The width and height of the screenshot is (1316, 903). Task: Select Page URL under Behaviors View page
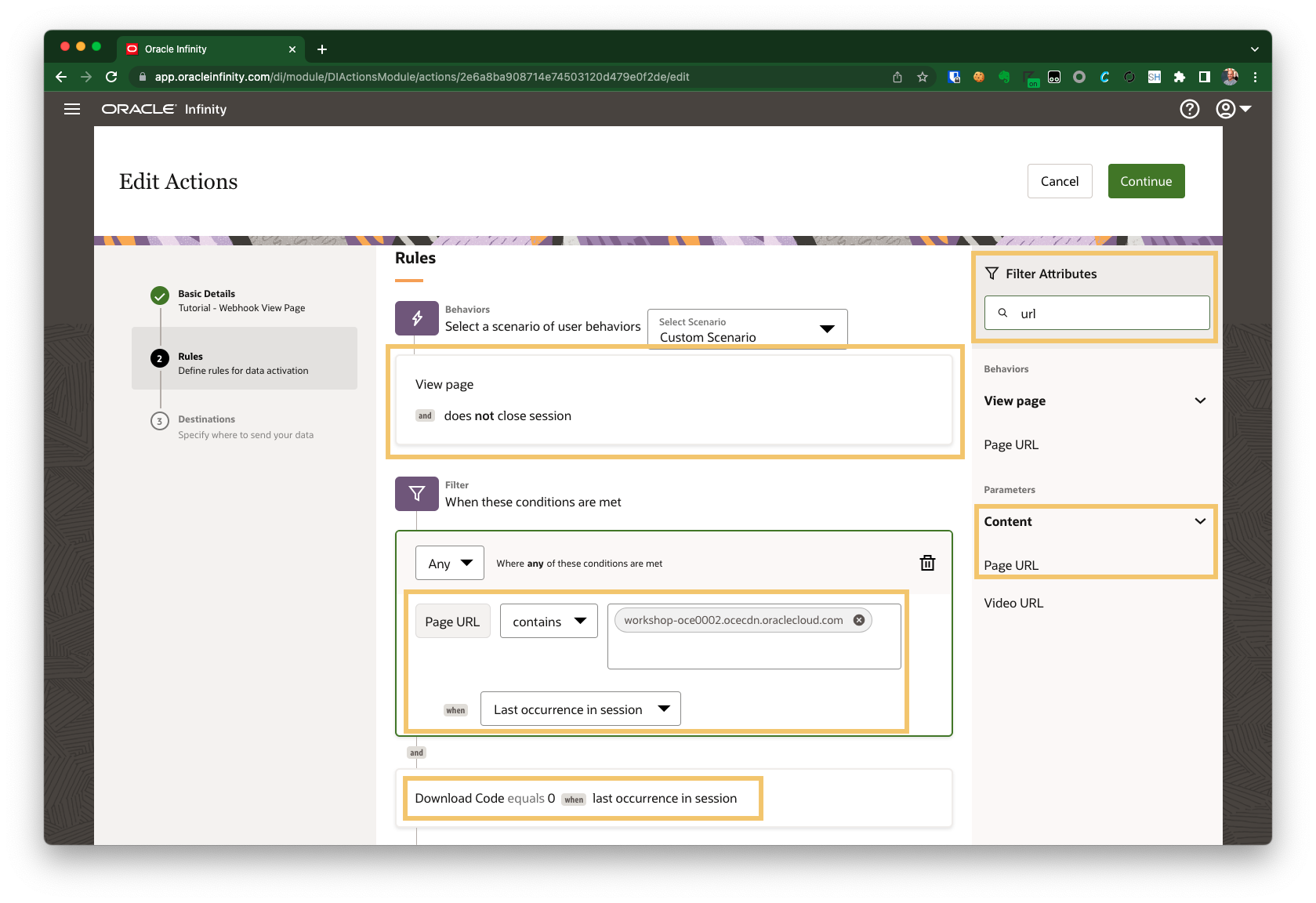(x=1011, y=444)
